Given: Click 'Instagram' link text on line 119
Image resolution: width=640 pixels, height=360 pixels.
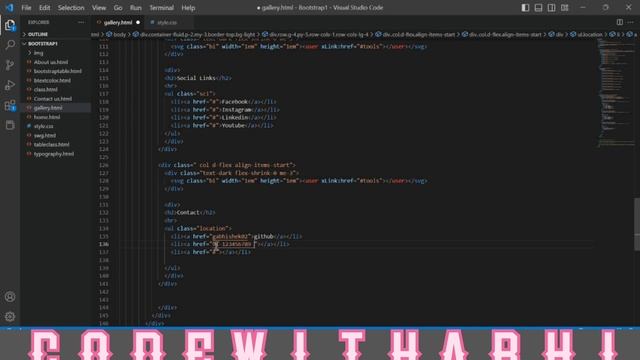Looking at the screenshot, I should coord(236,110).
